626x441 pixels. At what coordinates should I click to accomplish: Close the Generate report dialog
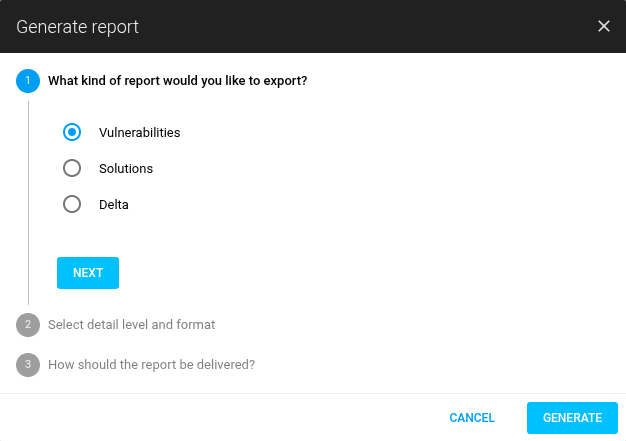point(604,26)
